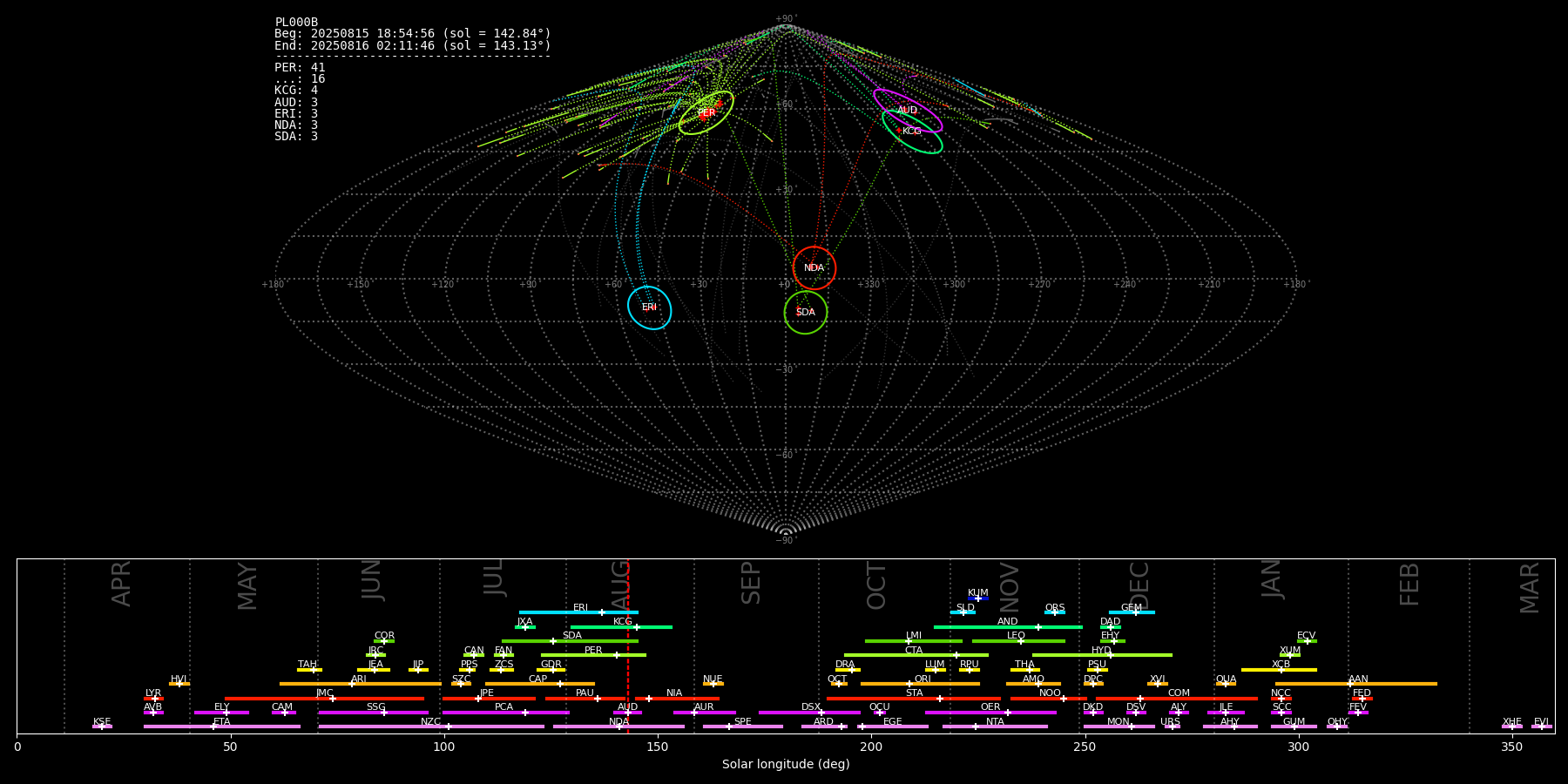Click the QUA marker in timeline

coord(1226,684)
